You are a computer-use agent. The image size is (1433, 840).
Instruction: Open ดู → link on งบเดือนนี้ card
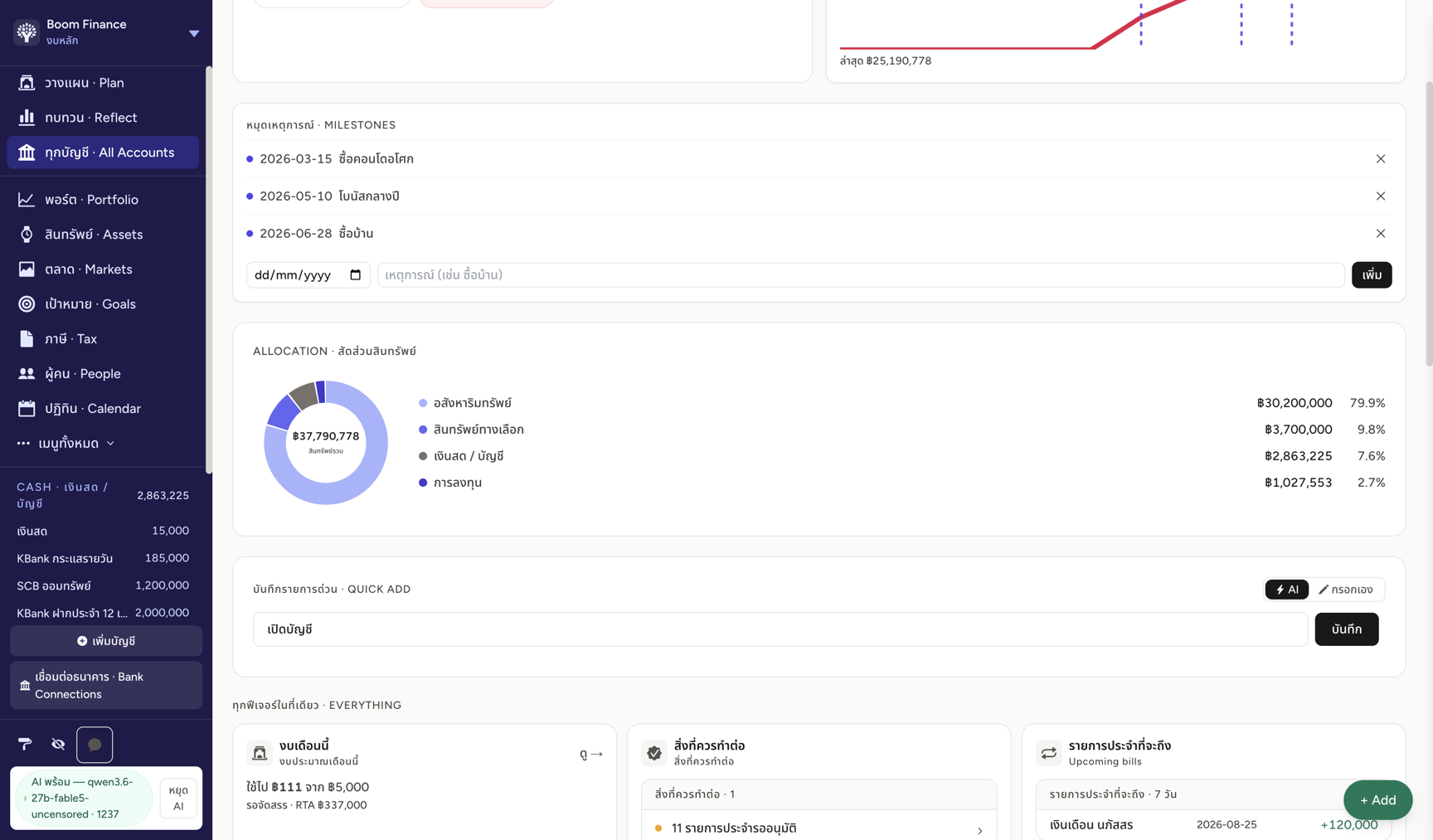point(591,754)
